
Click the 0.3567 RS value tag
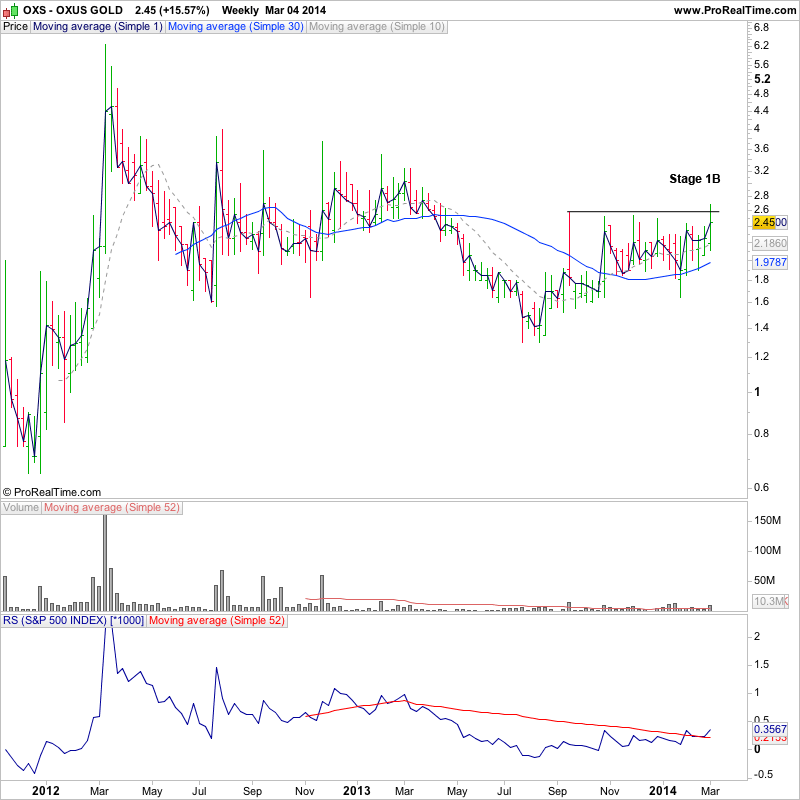[x=770, y=729]
